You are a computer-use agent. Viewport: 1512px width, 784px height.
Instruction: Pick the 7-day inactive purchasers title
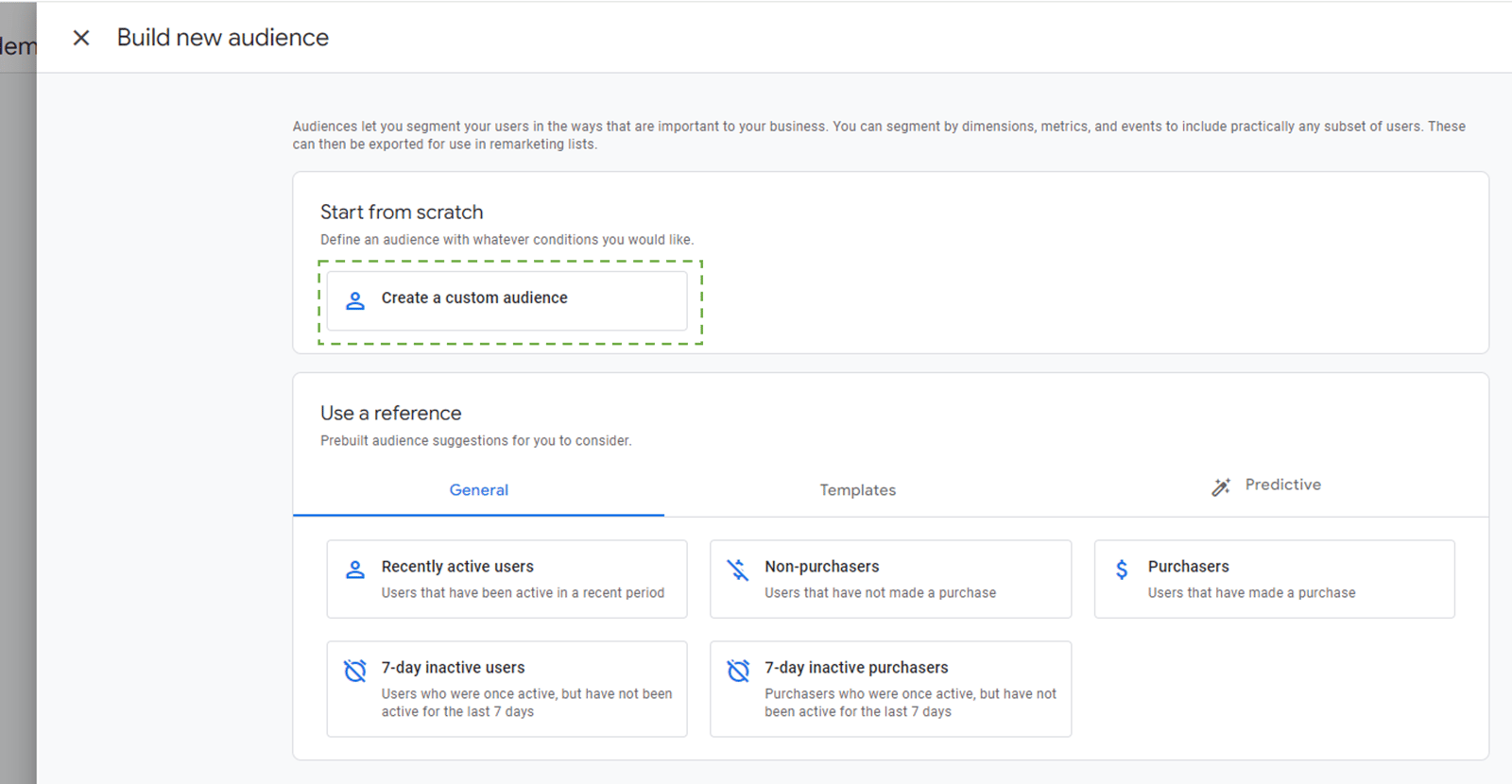pyautogui.click(x=856, y=668)
